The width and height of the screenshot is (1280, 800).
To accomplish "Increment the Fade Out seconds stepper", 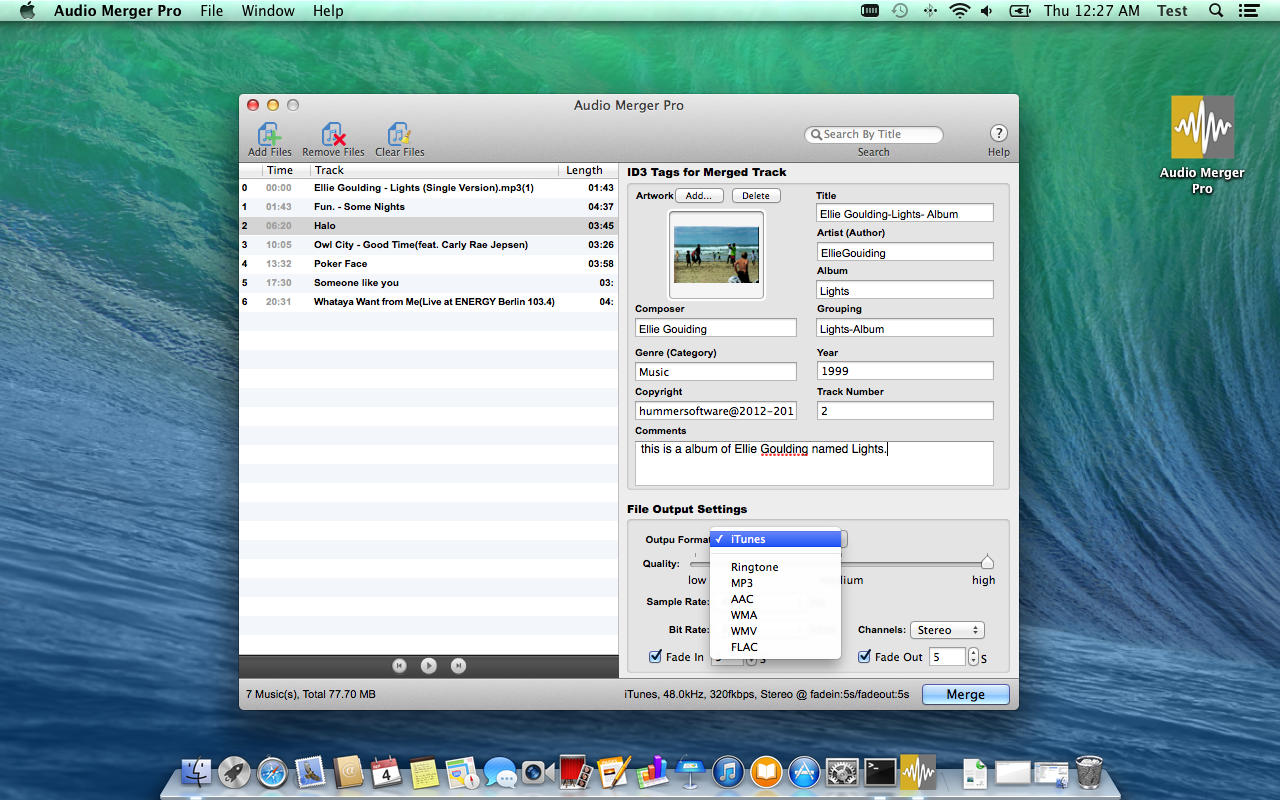I will (x=973, y=653).
